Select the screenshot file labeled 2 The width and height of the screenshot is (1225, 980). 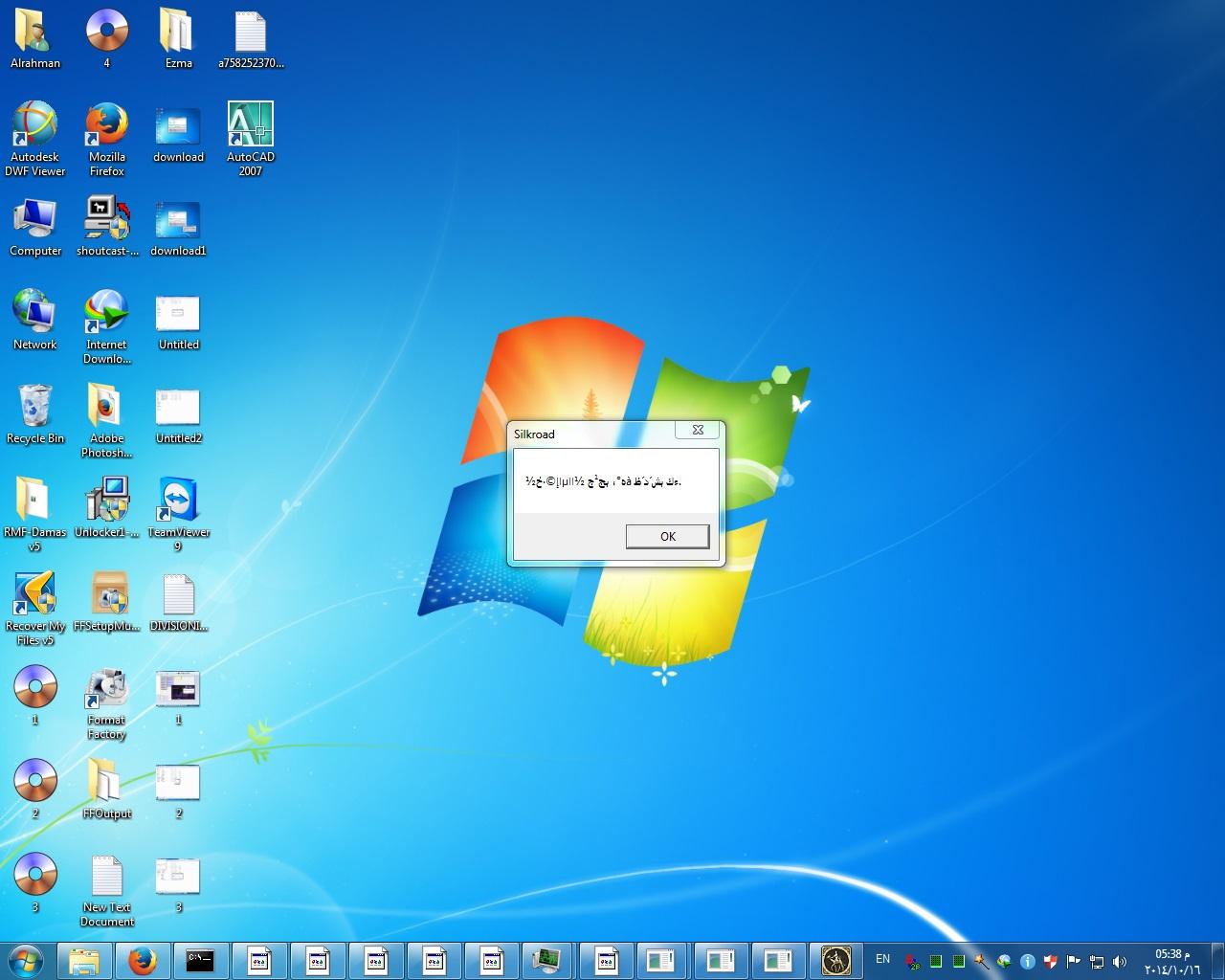178,791
